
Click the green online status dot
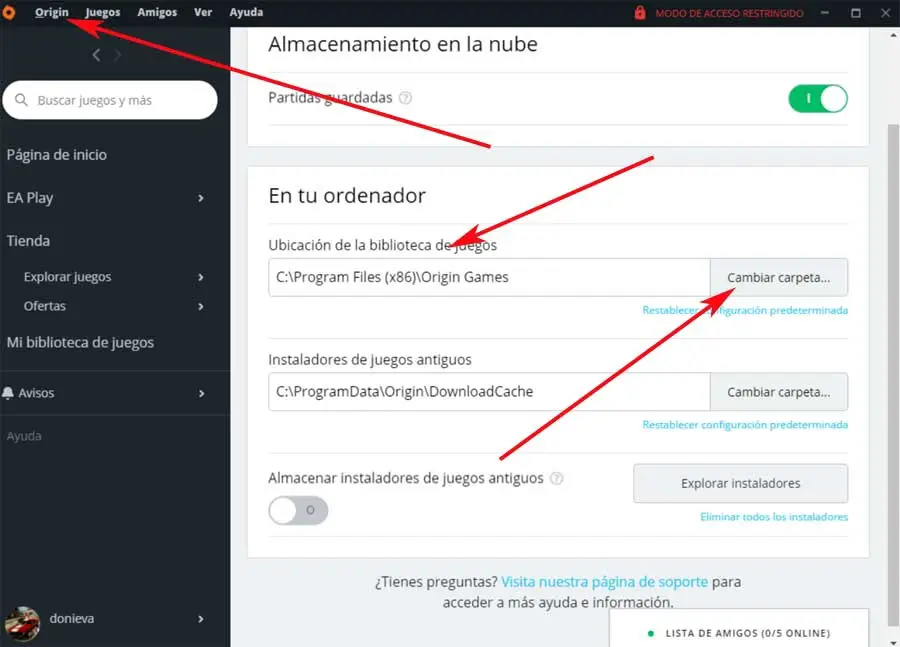point(650,634)
